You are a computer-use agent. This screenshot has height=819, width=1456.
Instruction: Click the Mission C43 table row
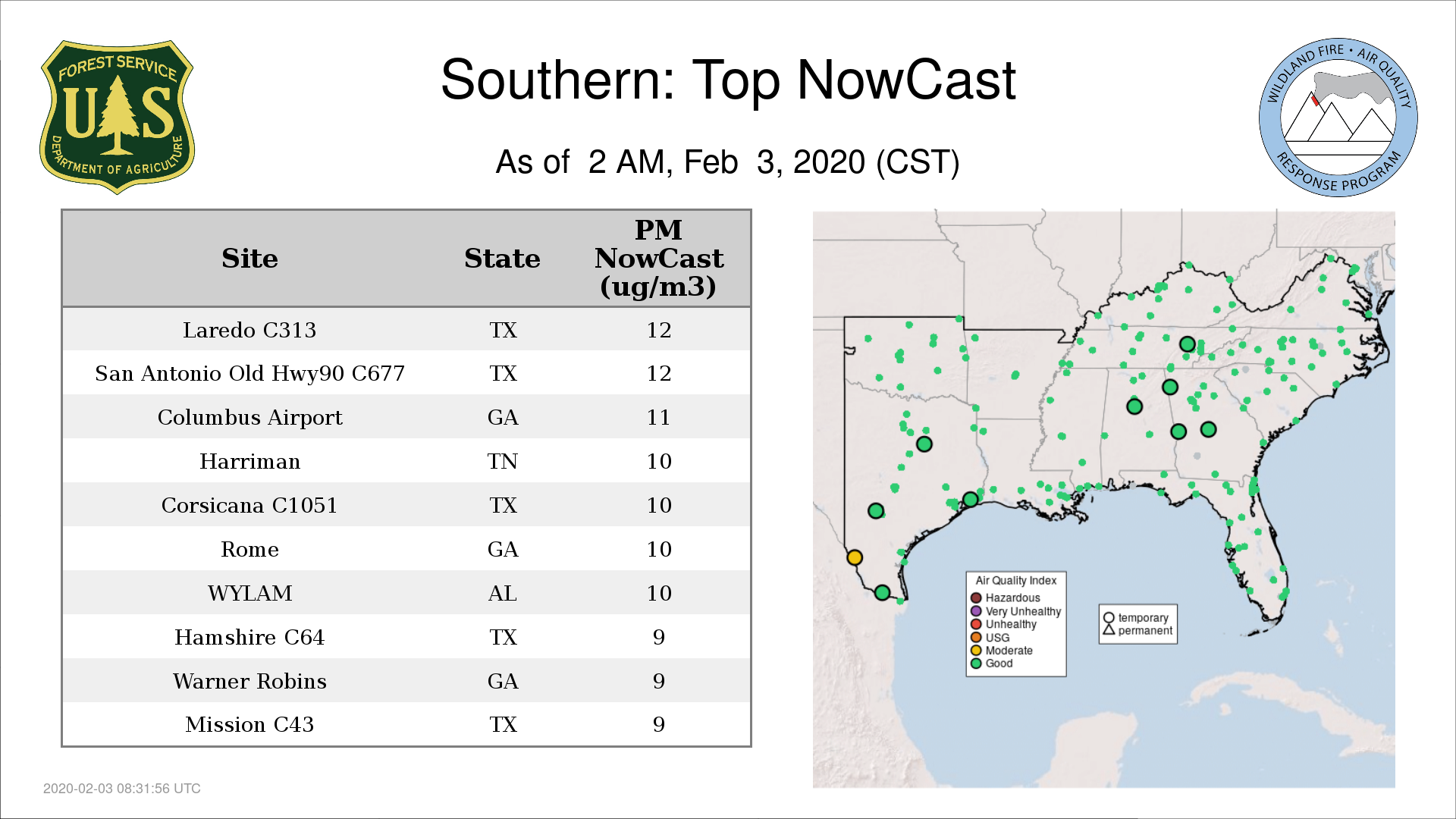coord(406,724)
